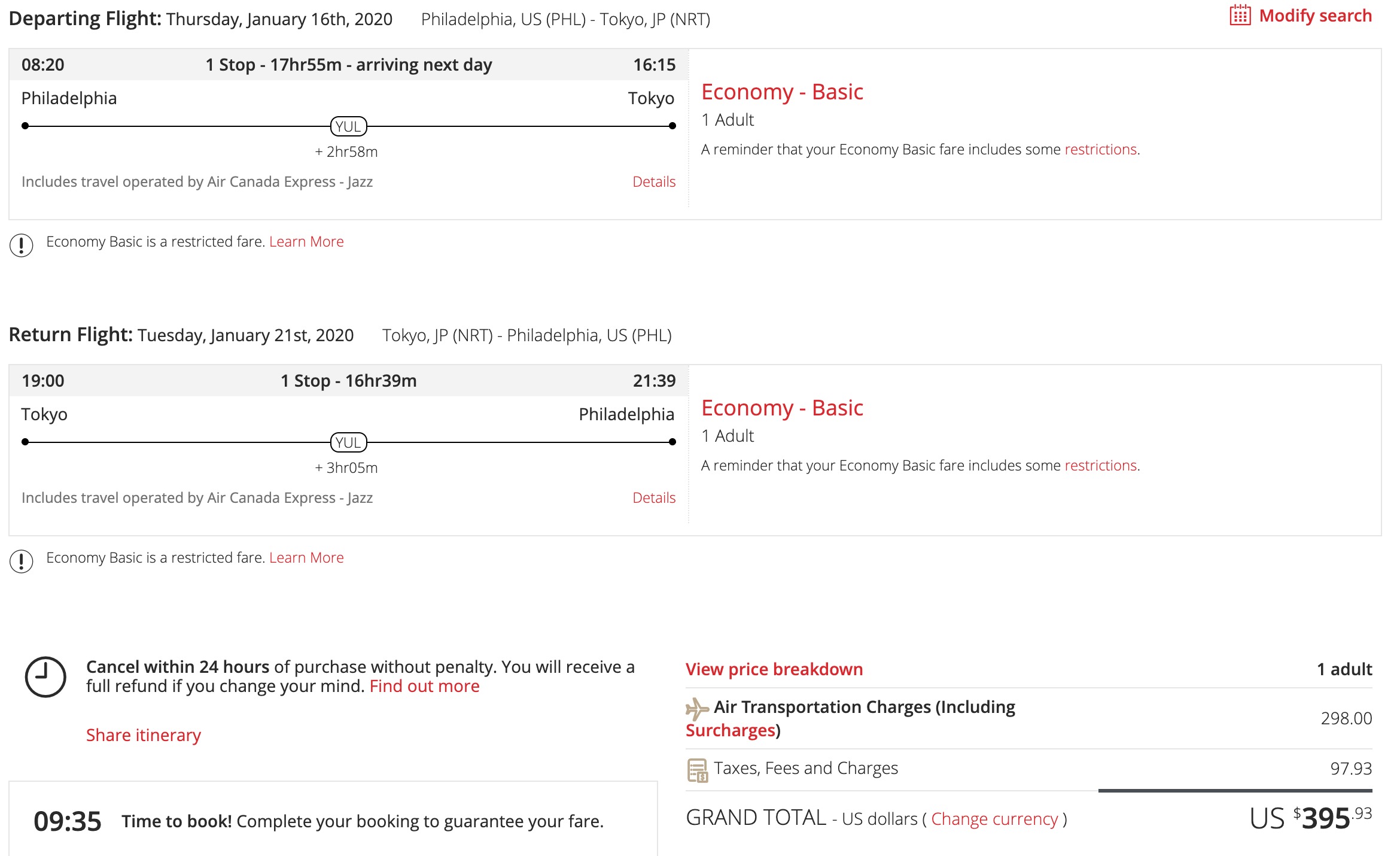Screen dimensions: 1400x856
Task: Click the warning icon under return flight
Action: [22, 561]
